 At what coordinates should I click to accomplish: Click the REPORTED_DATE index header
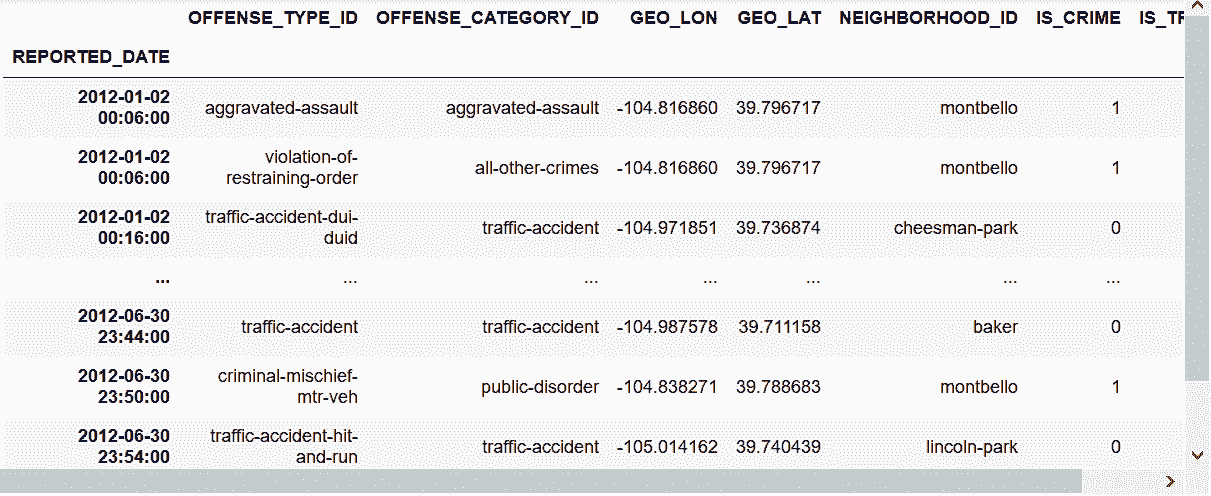pos(91,57)
